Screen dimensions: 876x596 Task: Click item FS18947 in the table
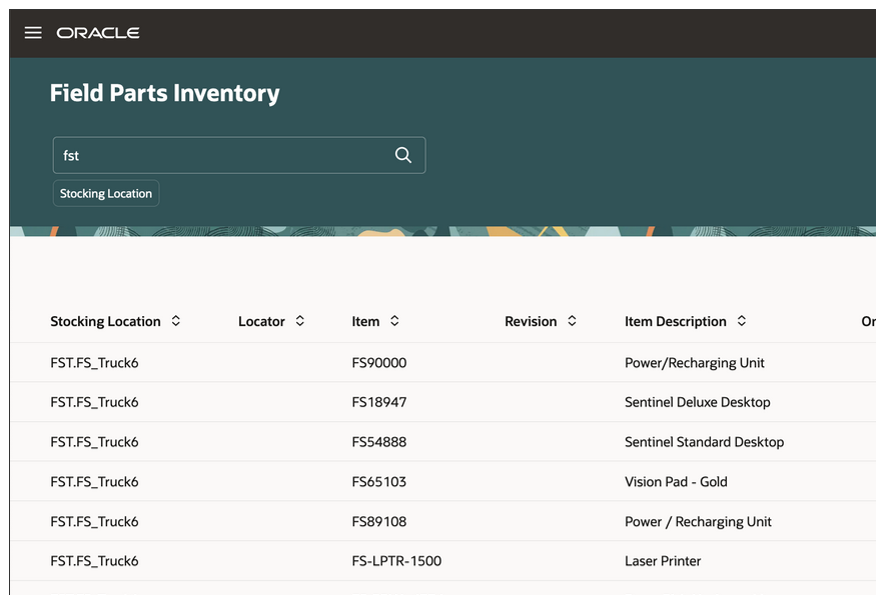pos(379,402)
